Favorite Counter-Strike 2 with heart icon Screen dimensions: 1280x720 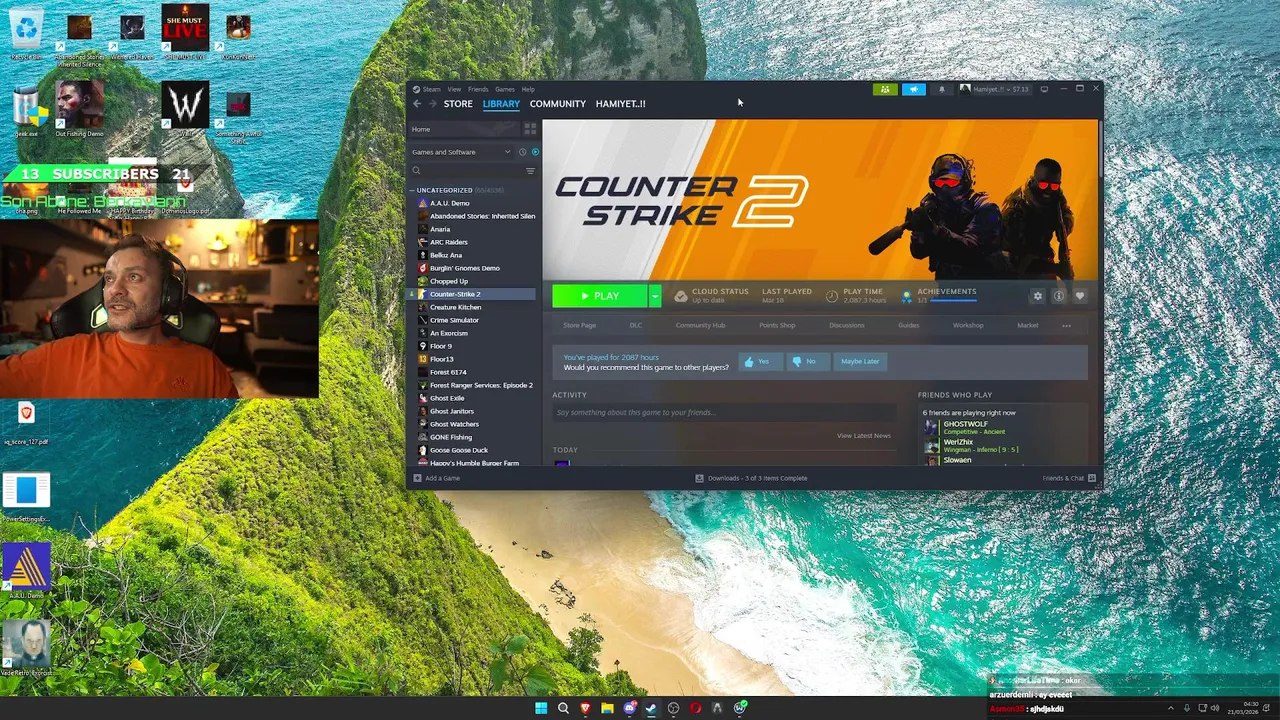1079,296
